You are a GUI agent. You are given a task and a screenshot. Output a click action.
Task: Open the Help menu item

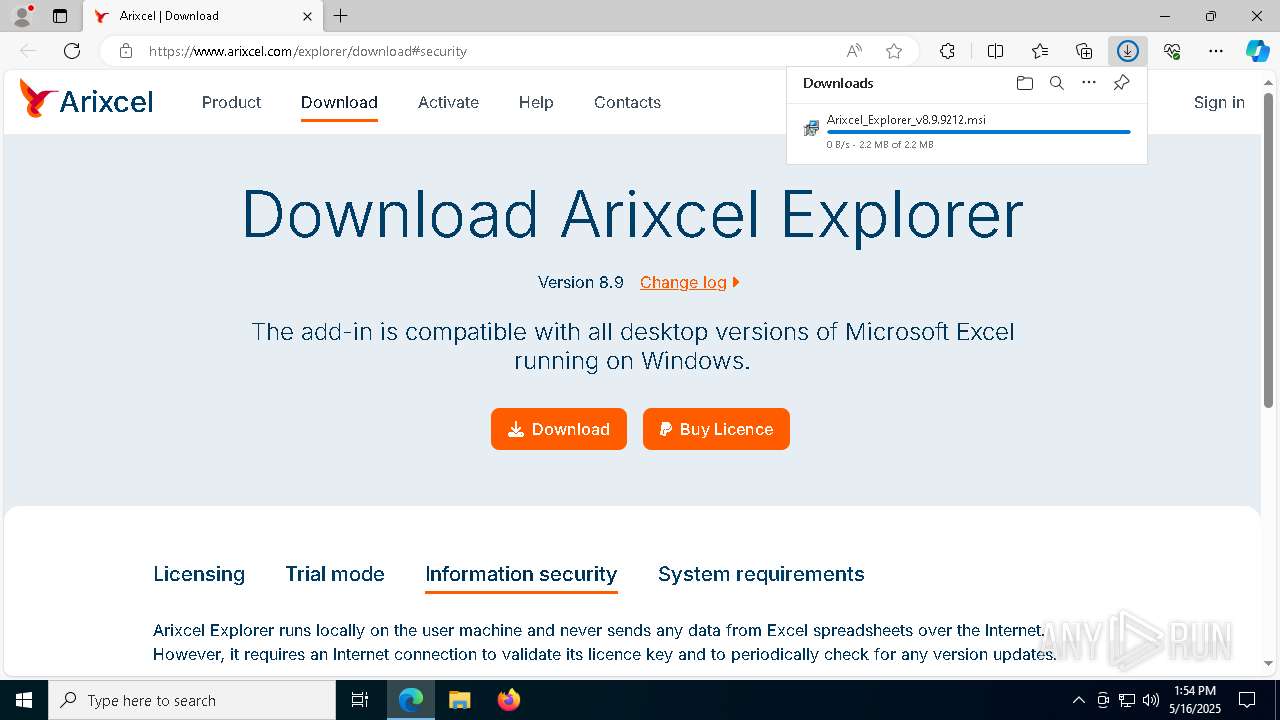tap(536, 102)
